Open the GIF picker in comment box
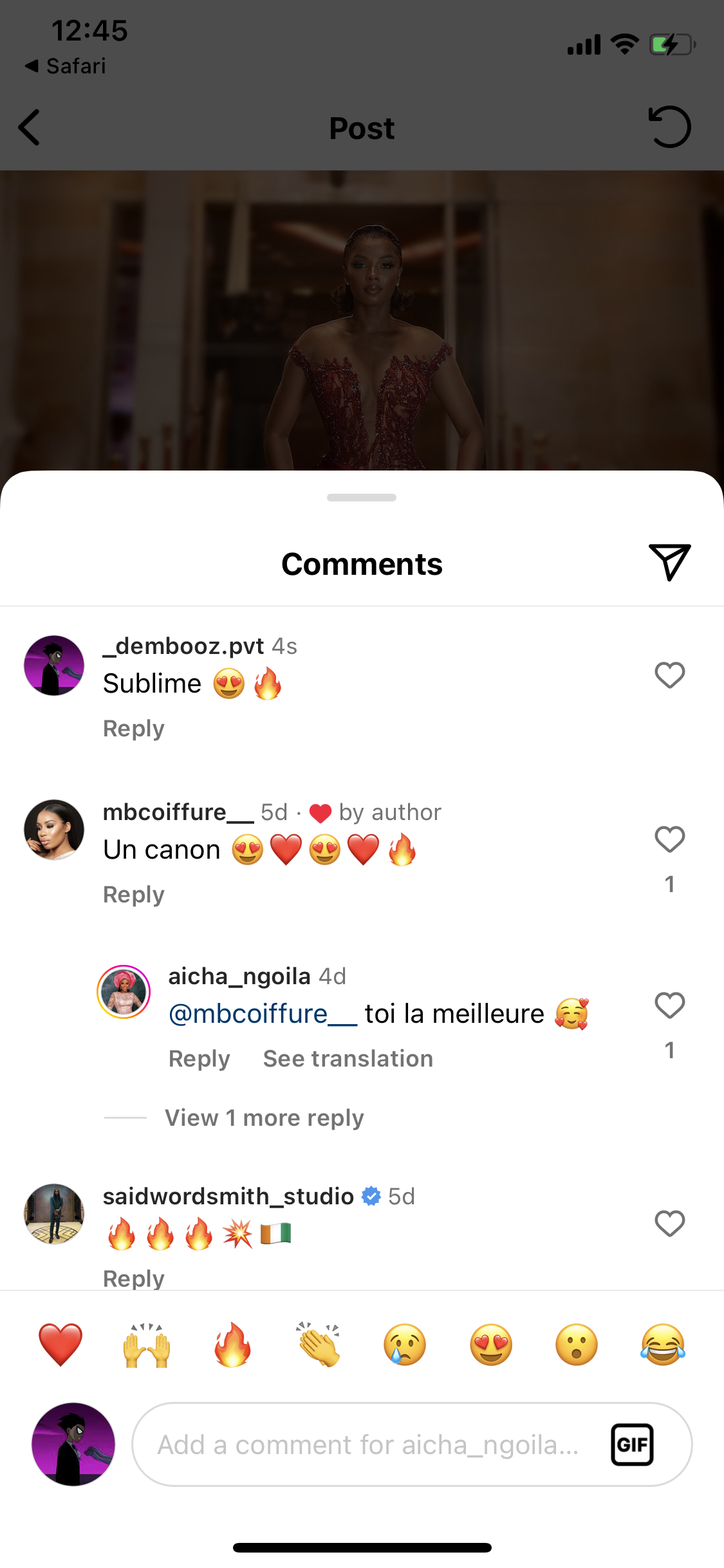The height and width of the screenshot is (1568, 724). click(x=631, y=1444)
